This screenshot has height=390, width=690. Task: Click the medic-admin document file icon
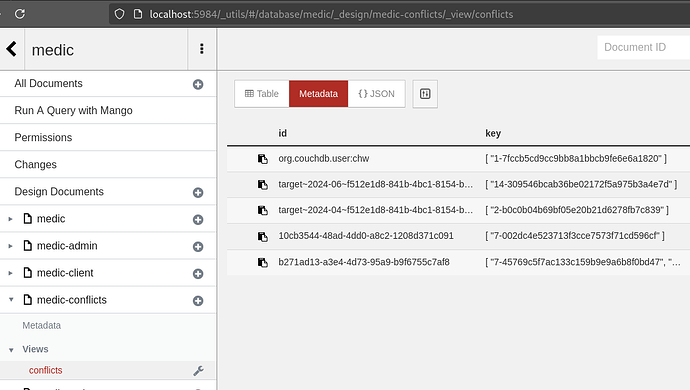click(28, 246)
